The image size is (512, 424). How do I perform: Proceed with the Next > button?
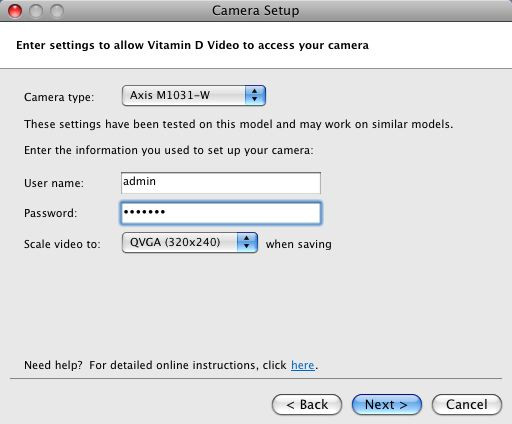(x=387, y=405)
